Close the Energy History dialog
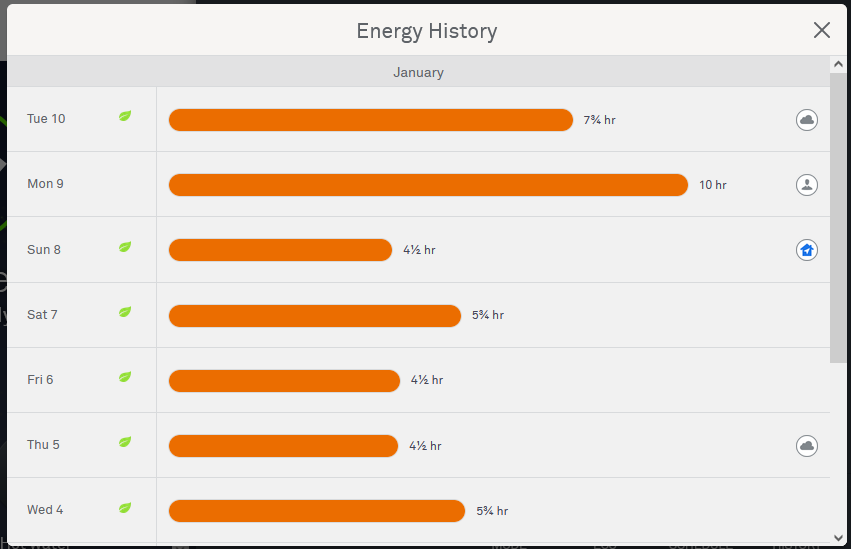This screenshot has width=851, height=549. tap(822, 30)
